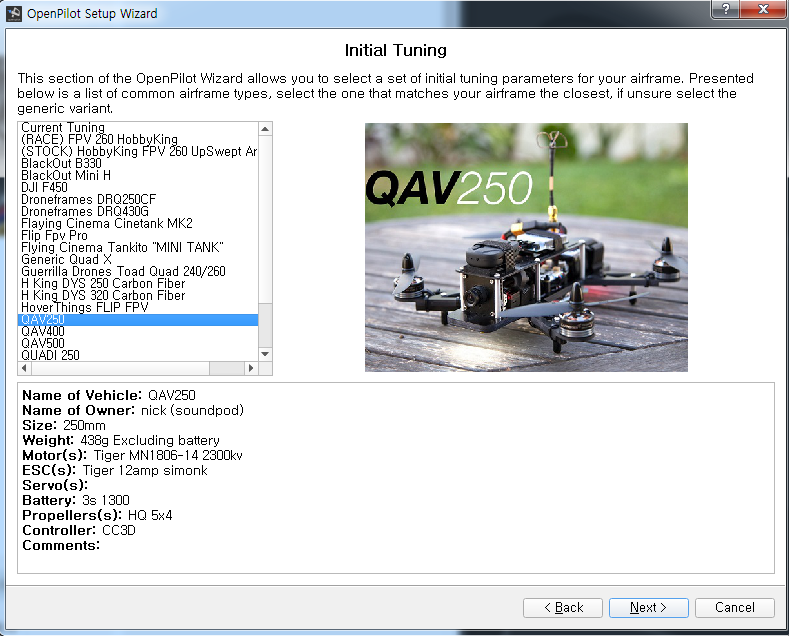789x636 pixels.
Task: Select (STOCK) HobbyKing FPV 260 UpSwept entry
Action: coord(138,151)
